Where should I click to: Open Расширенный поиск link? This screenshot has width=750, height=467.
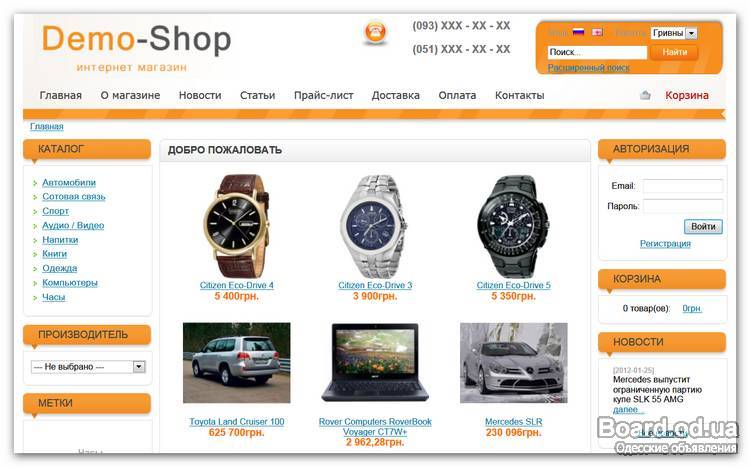coord(588,67)
